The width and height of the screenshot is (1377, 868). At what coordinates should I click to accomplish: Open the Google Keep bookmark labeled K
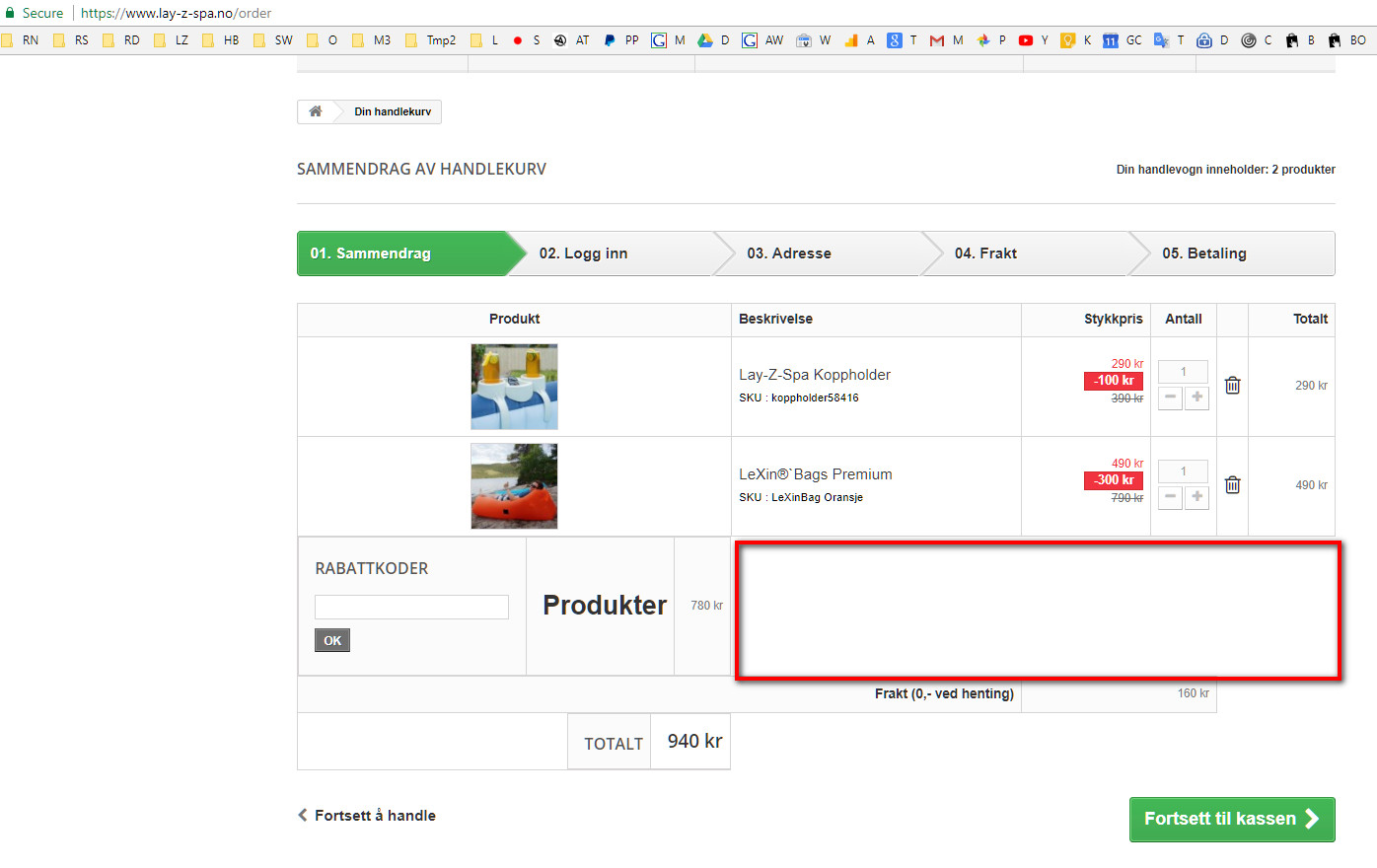click(x=1076, y=40)
